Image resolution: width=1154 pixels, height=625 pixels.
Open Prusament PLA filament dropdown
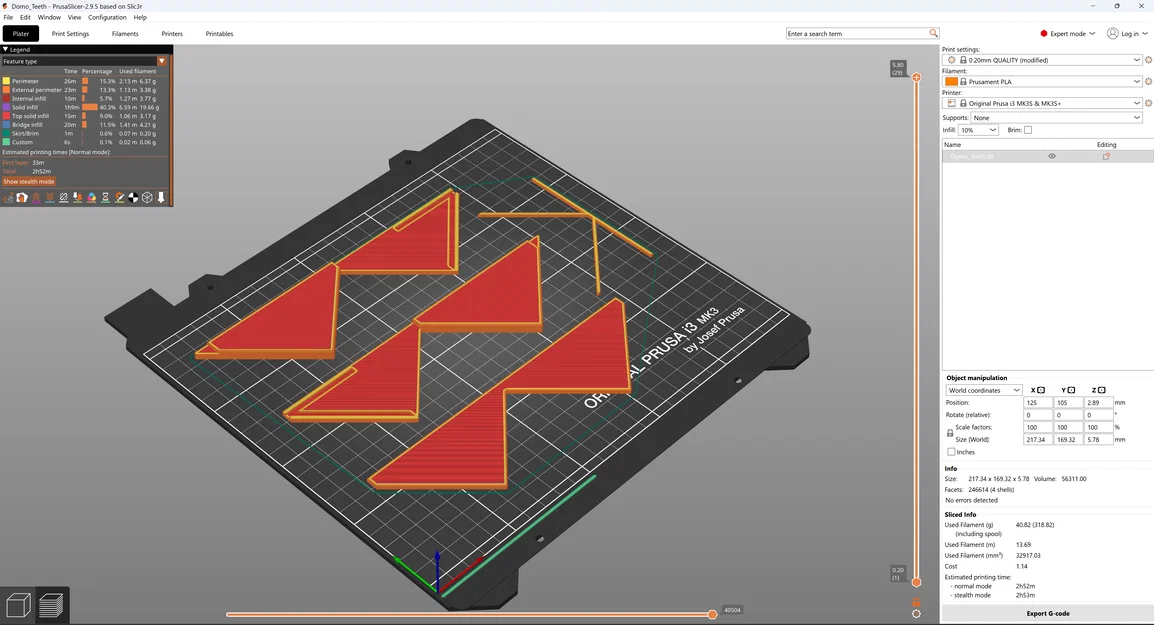pos(1043,82)
